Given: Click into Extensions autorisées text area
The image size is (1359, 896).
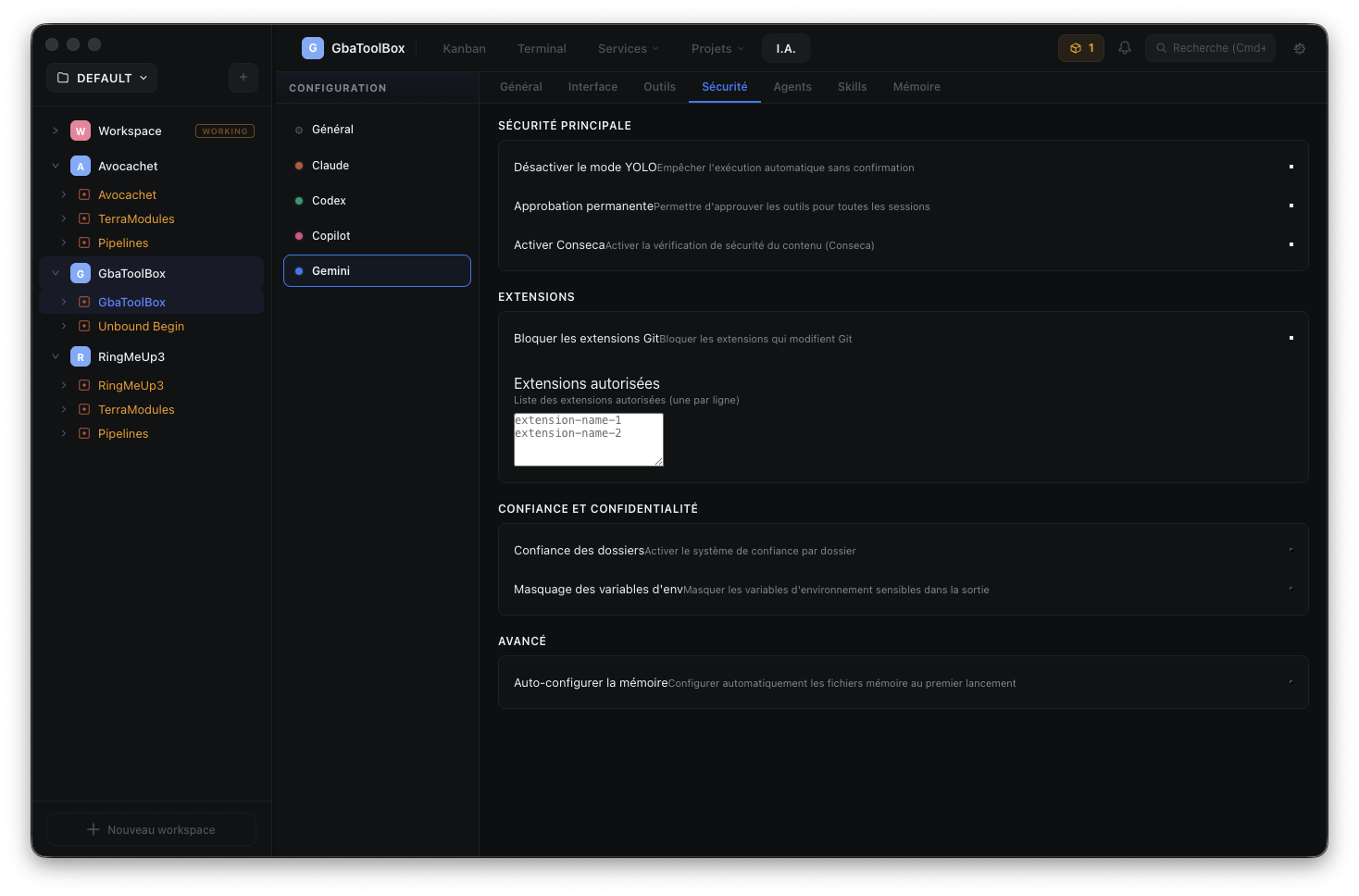Looking at the screenshot, I should [589, 440].
